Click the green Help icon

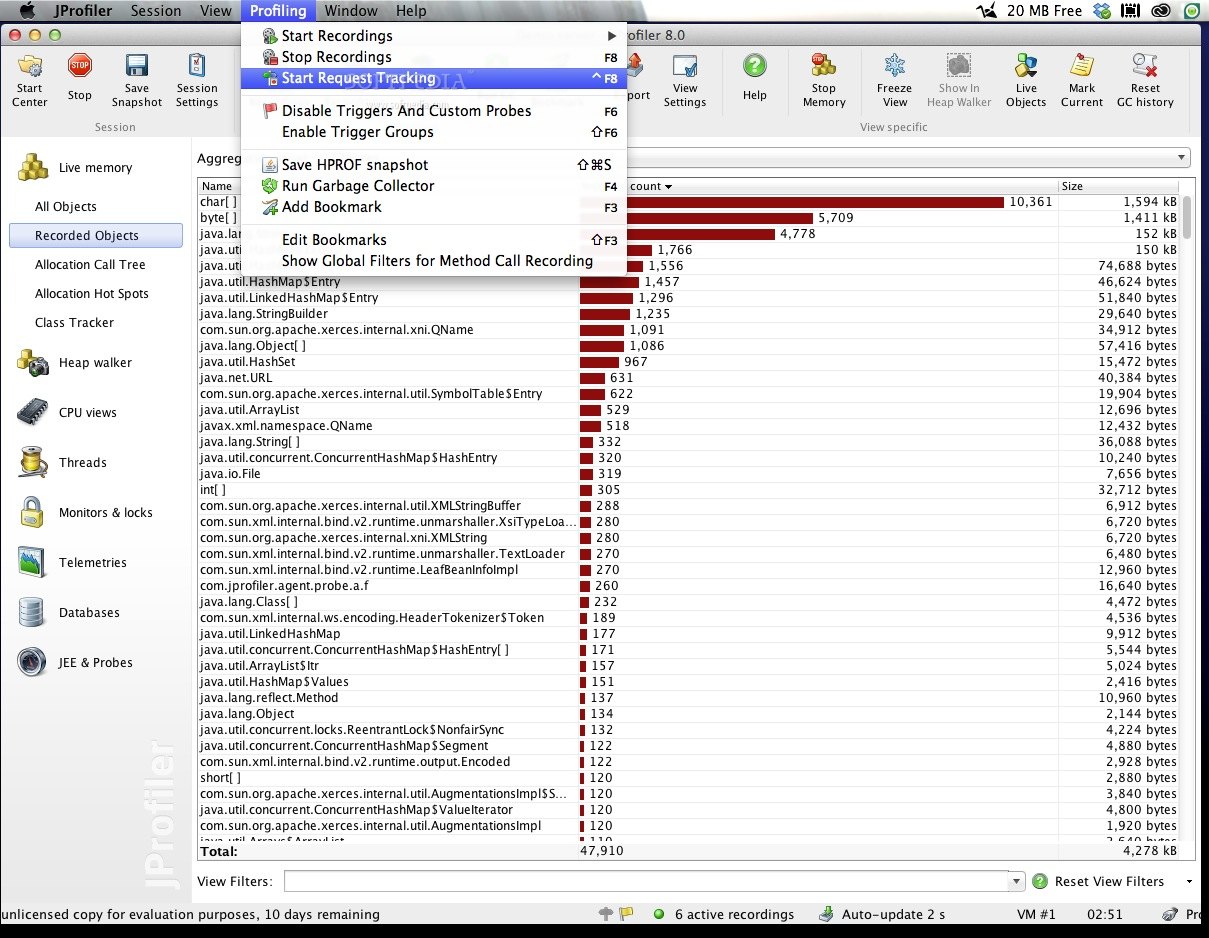pos(755,67)
